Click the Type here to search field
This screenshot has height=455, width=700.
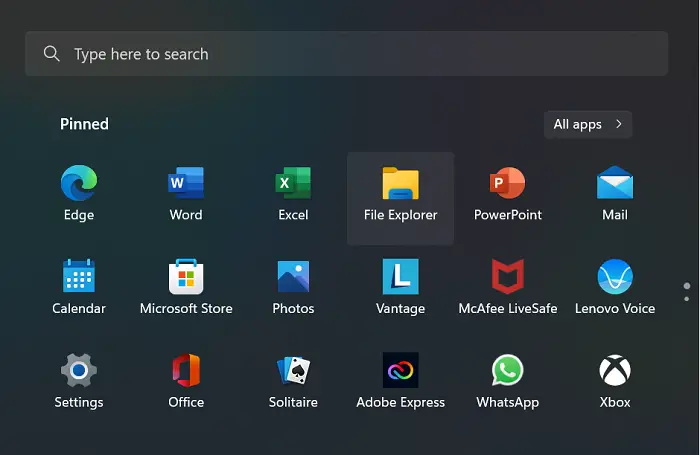(346, 54)
